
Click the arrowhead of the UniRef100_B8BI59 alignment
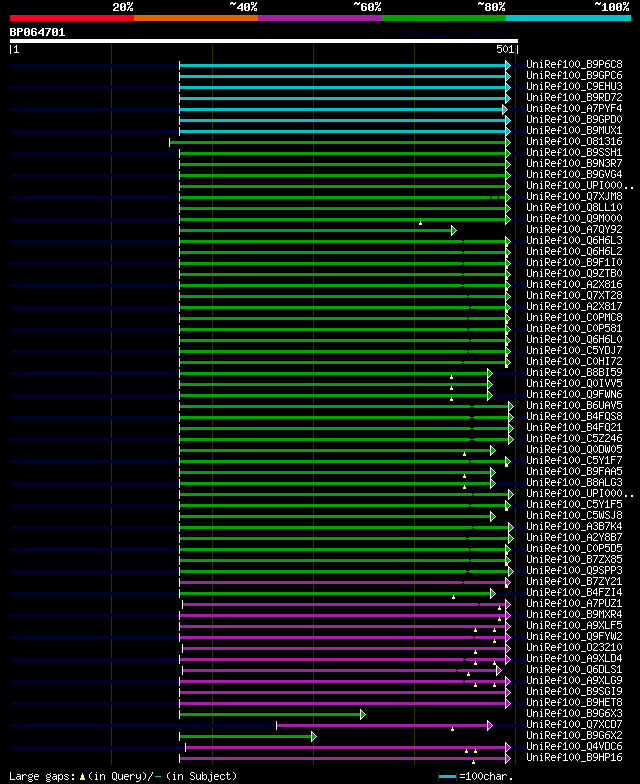pyautogui.click(x=490, y=374)
